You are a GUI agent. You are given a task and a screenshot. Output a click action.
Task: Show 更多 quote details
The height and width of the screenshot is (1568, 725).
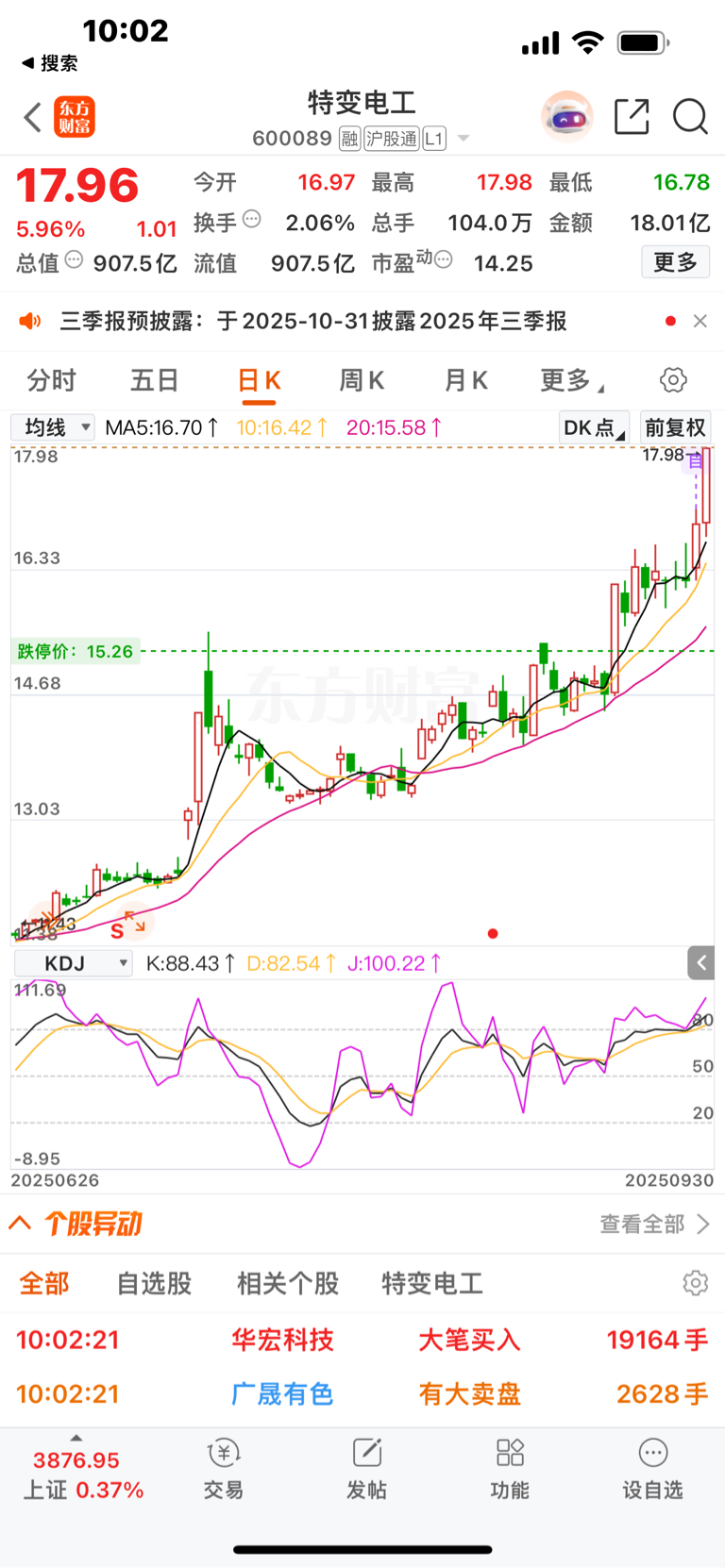pos(675,261)
